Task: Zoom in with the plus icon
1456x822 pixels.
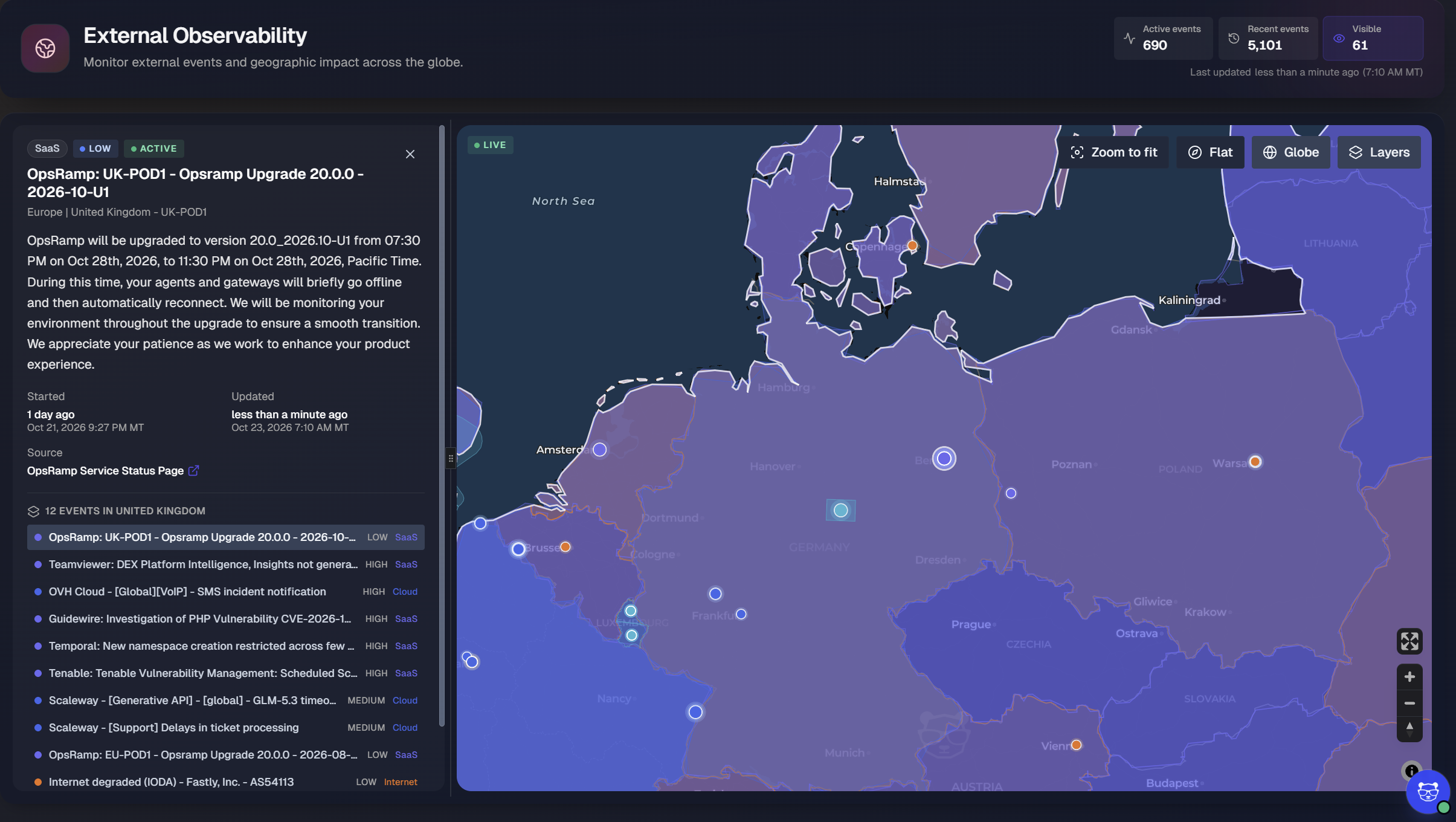Action: click(1409, 677)
